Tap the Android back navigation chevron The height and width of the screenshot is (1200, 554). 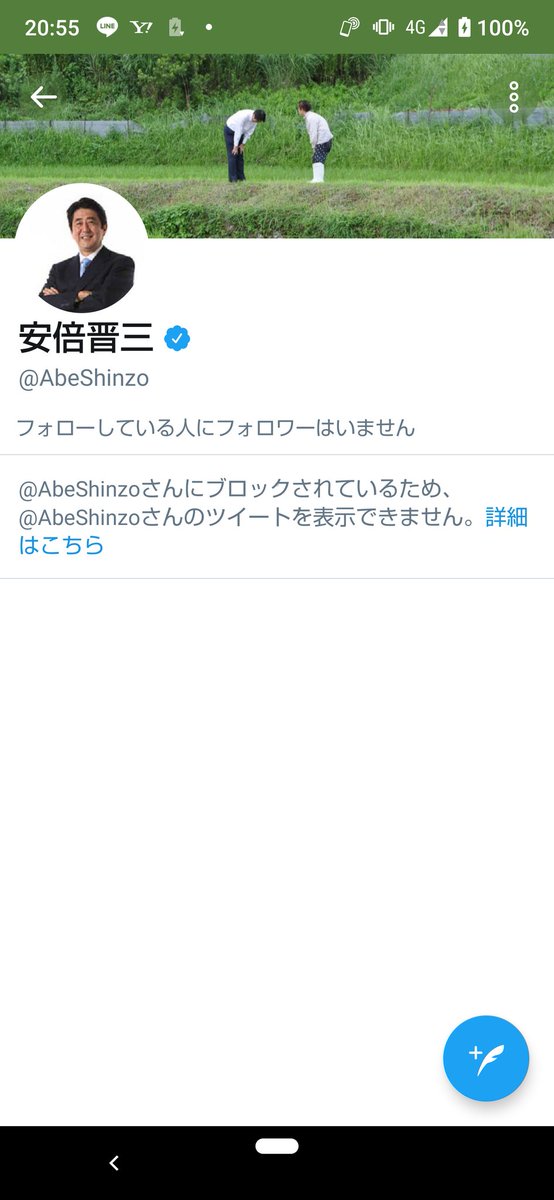113,1163
